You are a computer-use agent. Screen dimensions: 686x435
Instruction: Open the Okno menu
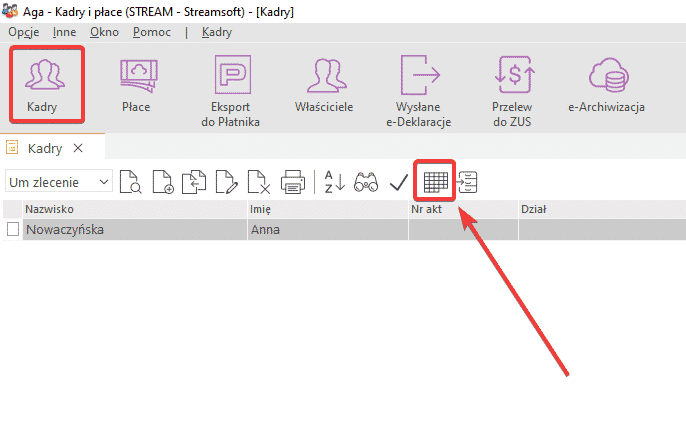point(105,32)
